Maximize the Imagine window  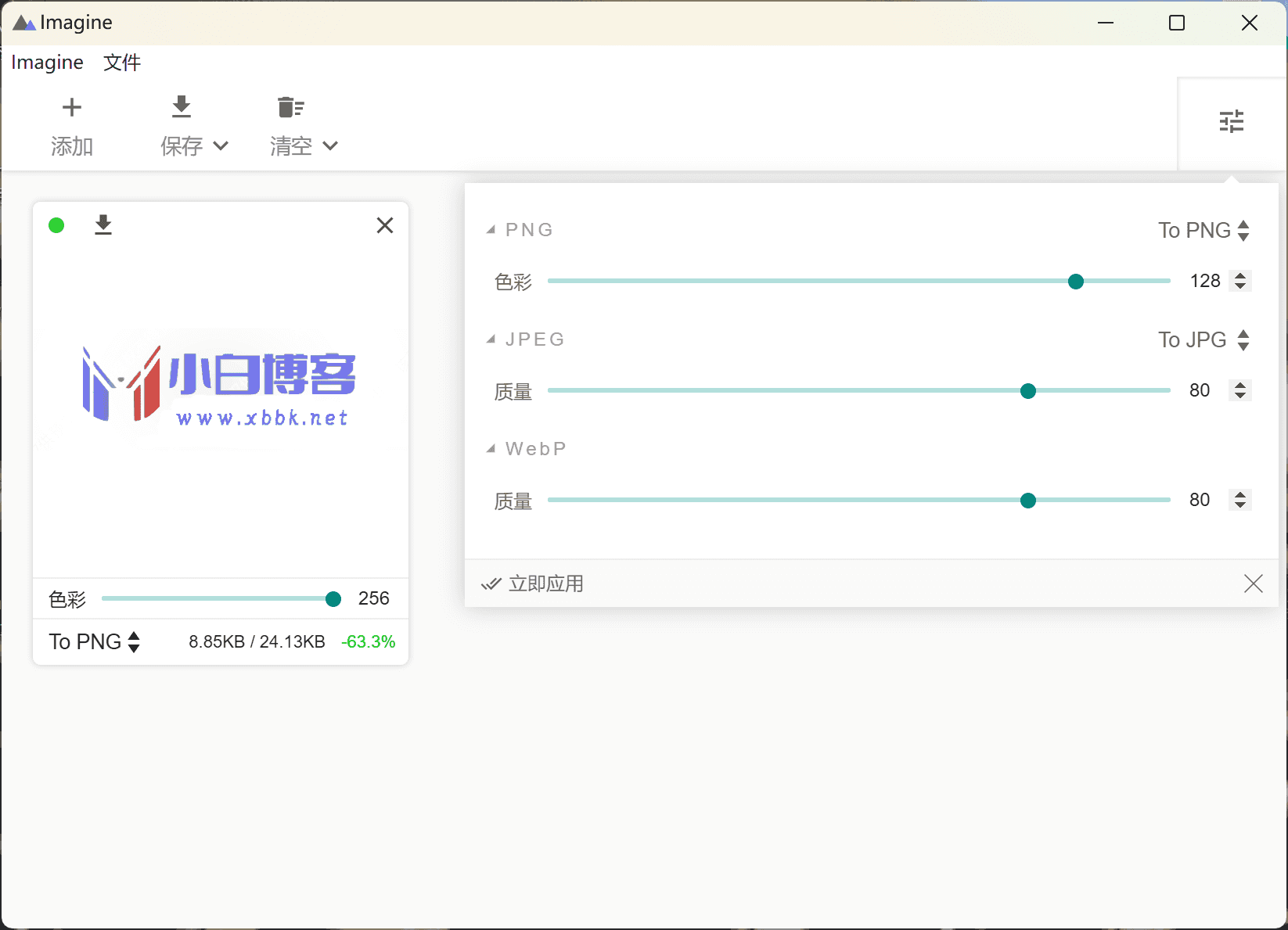1177,23
